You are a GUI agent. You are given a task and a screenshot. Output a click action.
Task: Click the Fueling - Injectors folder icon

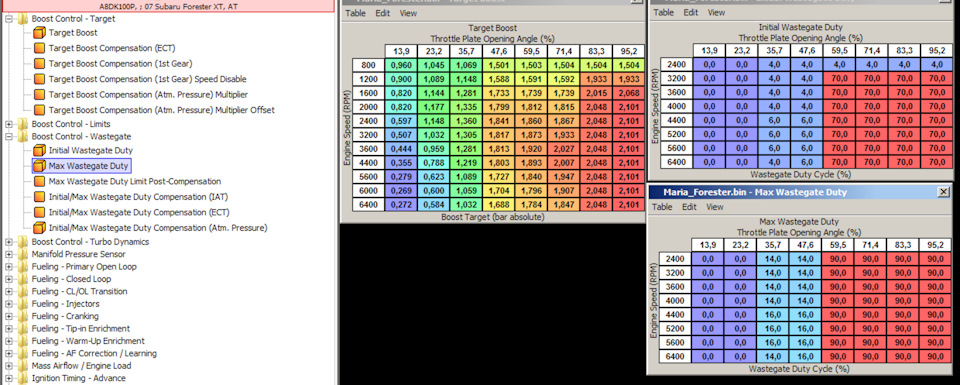tap(23, 304)
